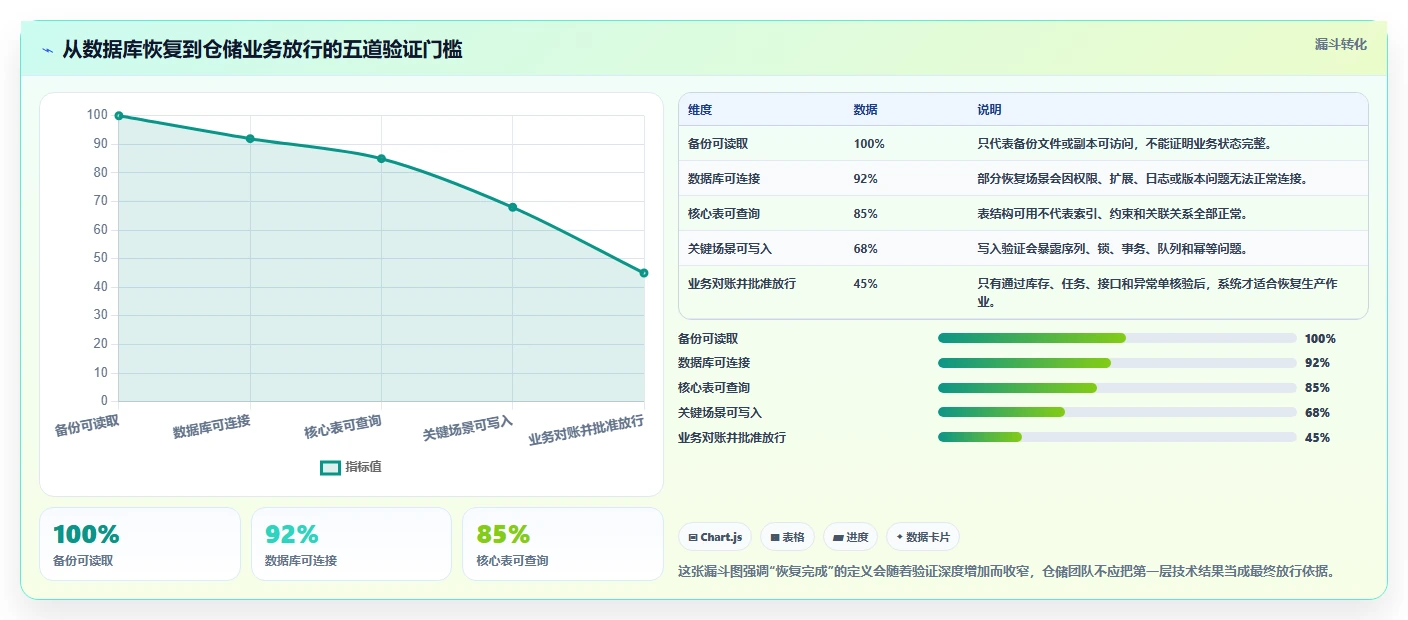Viewport: 1408px width, 620px height.
Task: Click the 关键场景可写入 progress bar
Action: click(1117, 413)
